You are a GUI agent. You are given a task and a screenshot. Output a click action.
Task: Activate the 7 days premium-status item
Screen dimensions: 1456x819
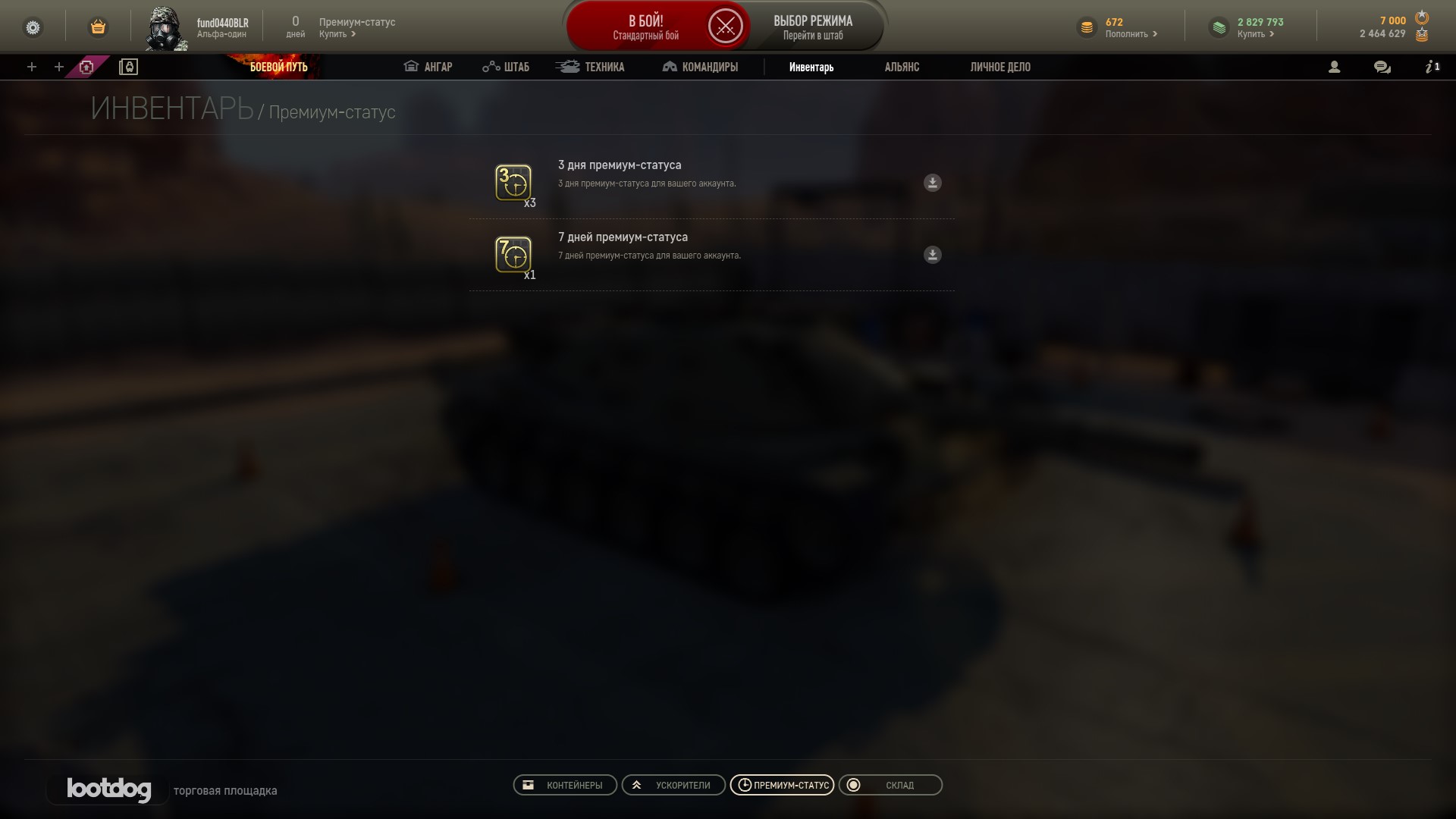pos(932,255)
